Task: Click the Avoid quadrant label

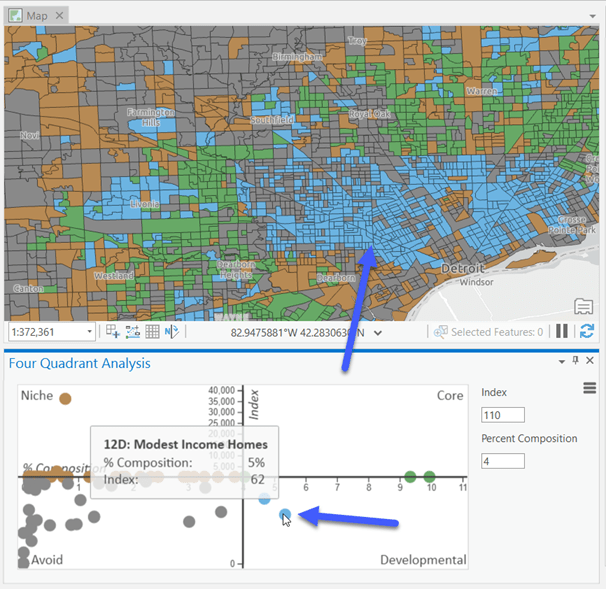Action: (x=47, y=560)
